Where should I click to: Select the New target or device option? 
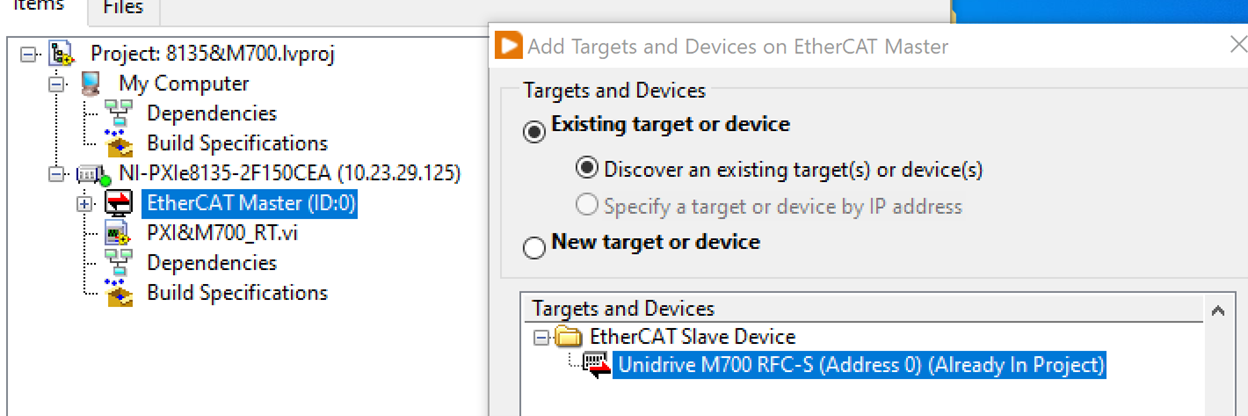(535, 246)
